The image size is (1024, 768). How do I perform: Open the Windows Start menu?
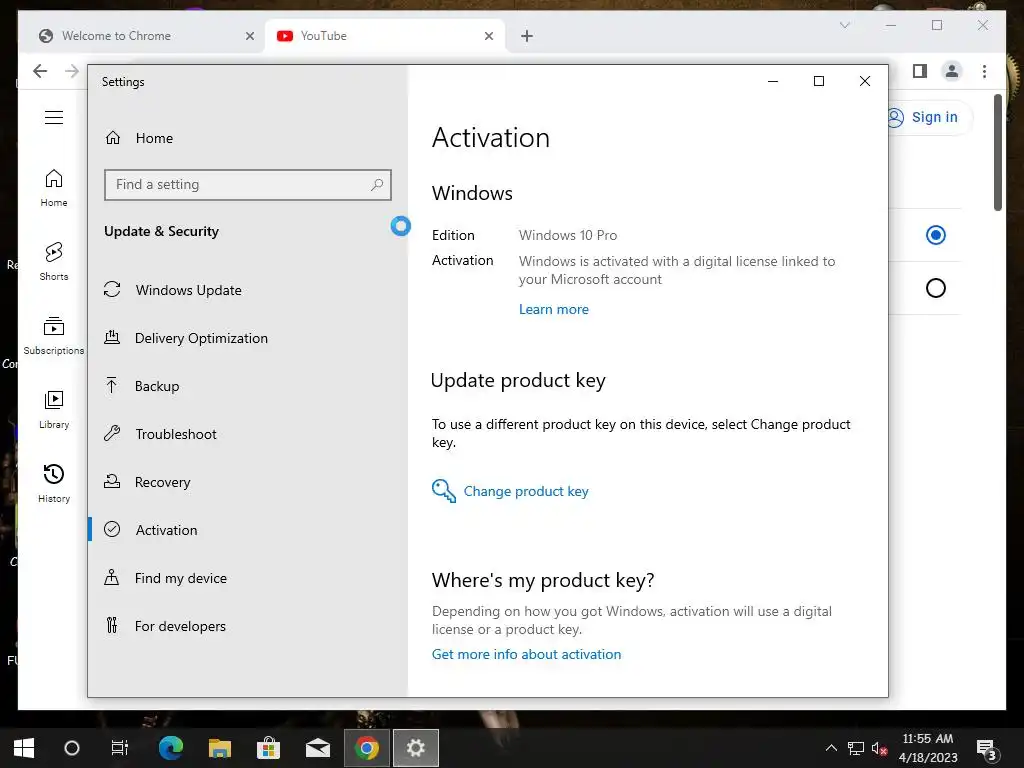coord(24,748)
